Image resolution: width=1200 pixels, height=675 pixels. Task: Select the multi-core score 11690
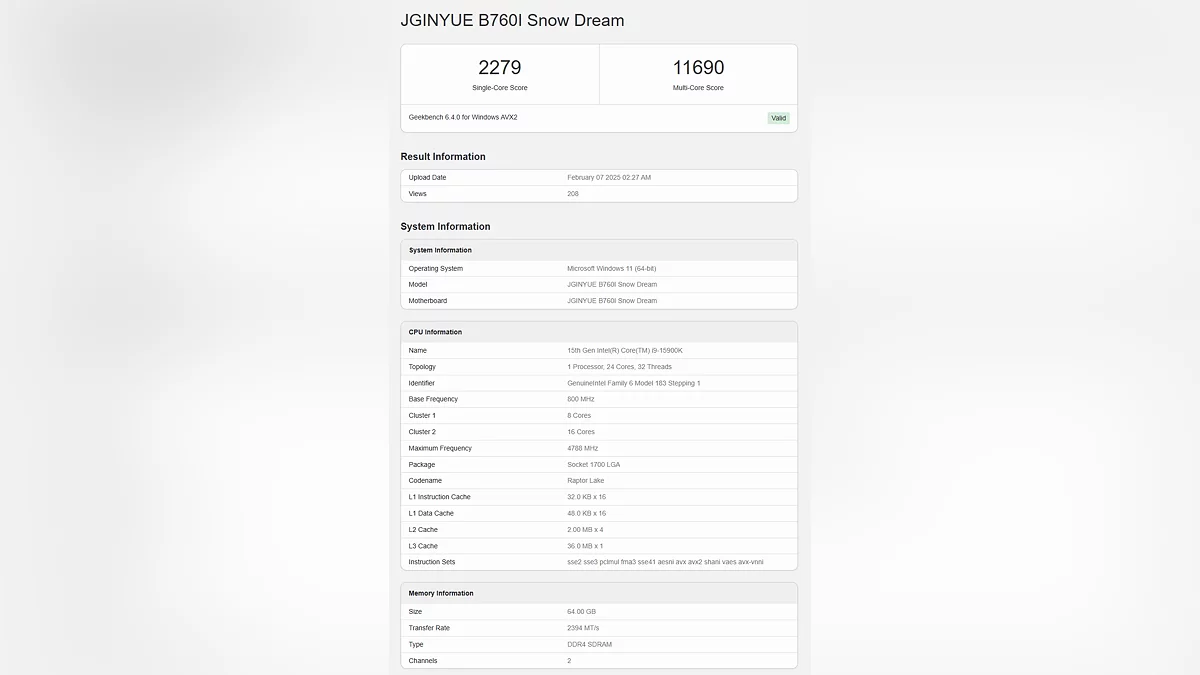(x=698, y=67)
